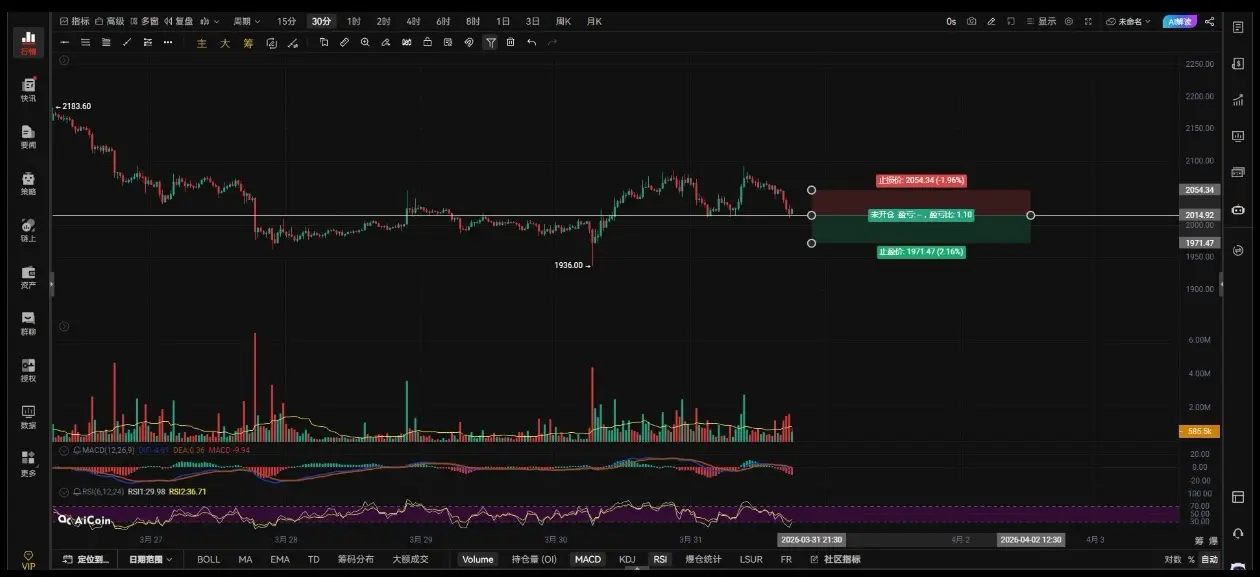
Task: Toggle the RSI indicator at the bottom
Action: [660, 559]
